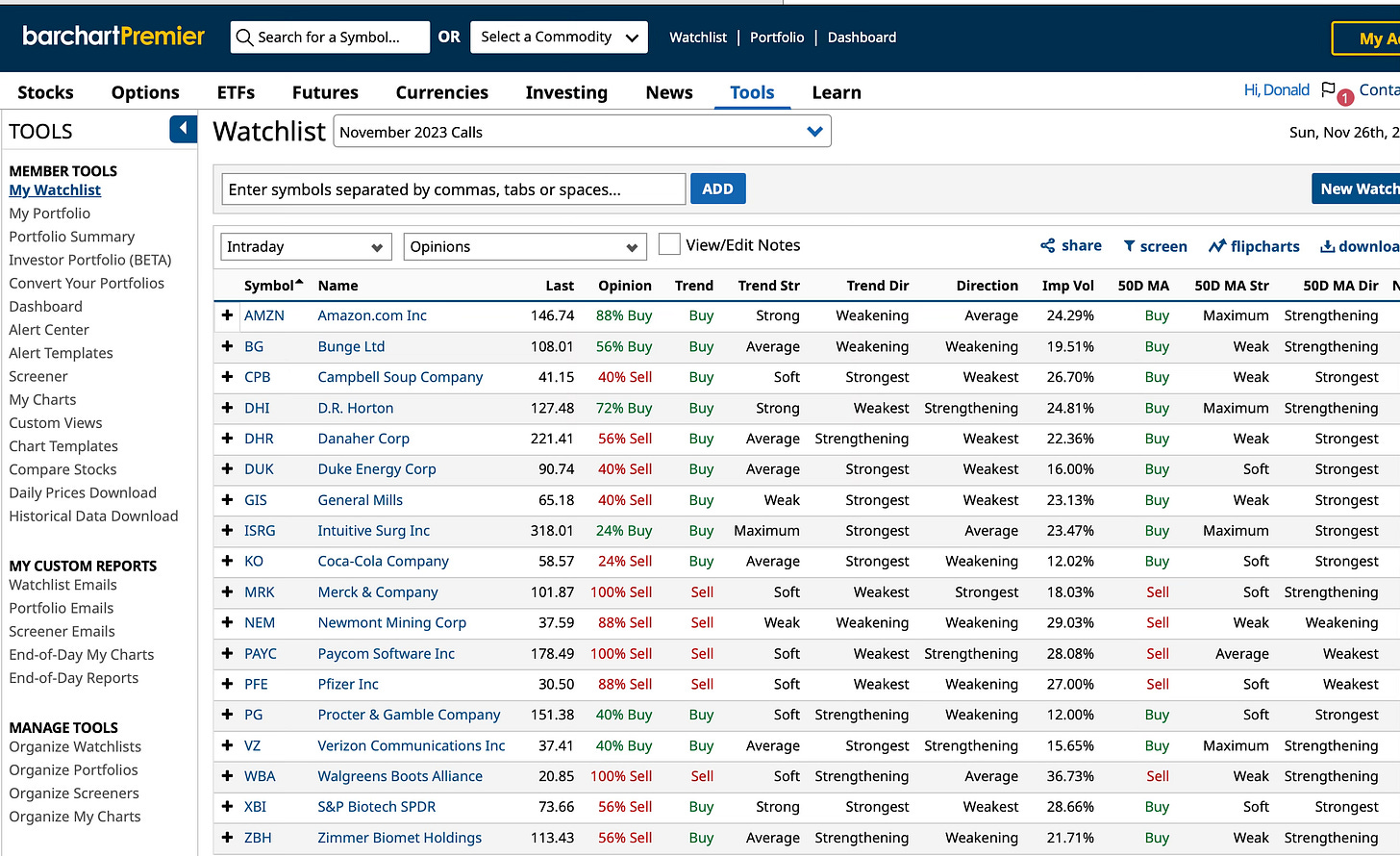Open the November 2023 Calls watchlist dropdown
Screen dimensions: 1400x856
(x=582, y=132)
